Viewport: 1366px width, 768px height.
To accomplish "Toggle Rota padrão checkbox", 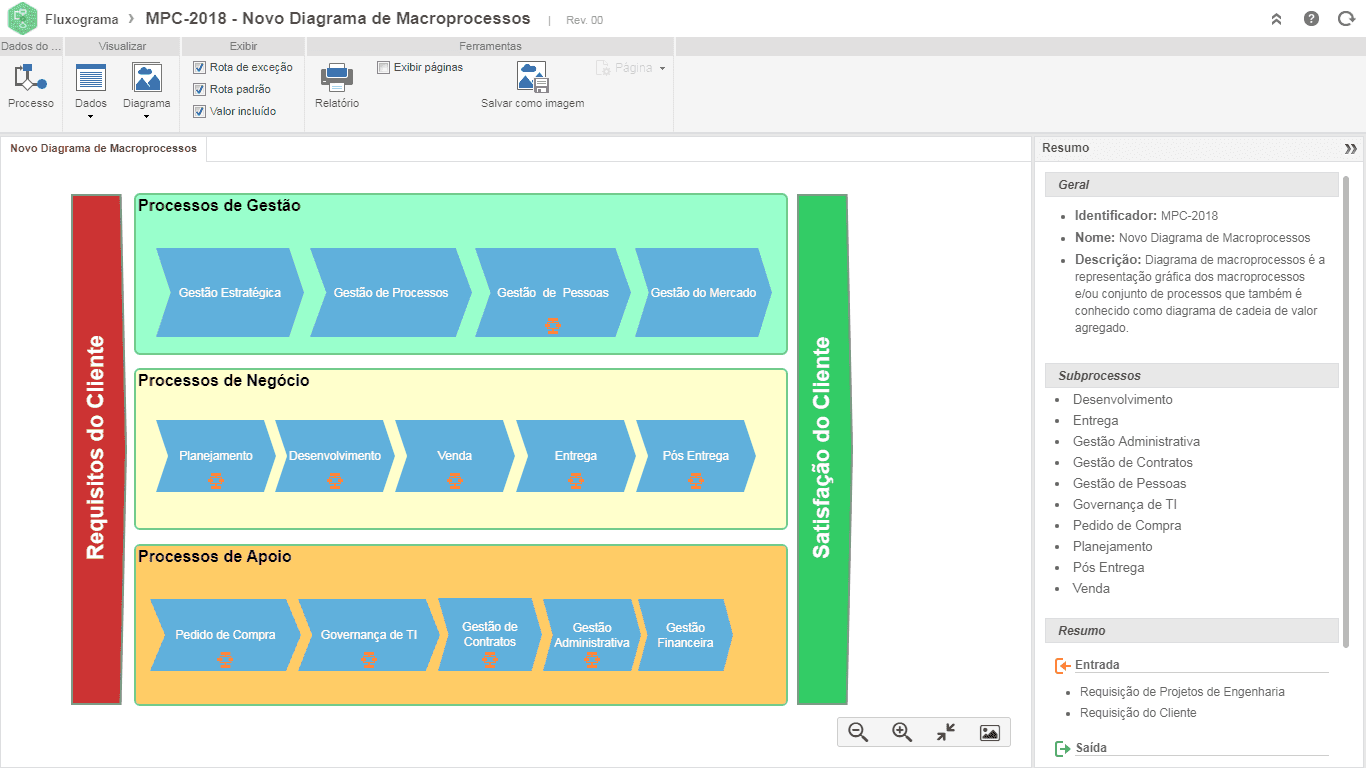I will click(199, 89).
